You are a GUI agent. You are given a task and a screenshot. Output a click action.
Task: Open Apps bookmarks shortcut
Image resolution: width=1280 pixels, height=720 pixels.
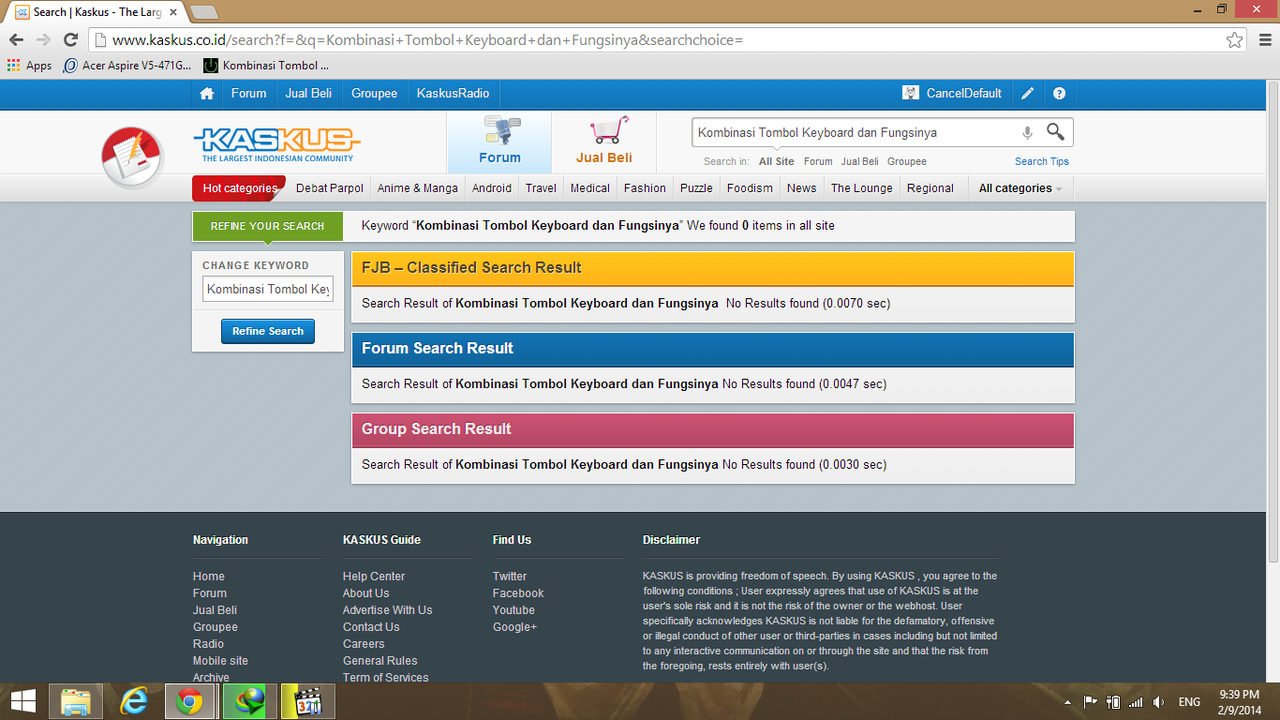29,66
